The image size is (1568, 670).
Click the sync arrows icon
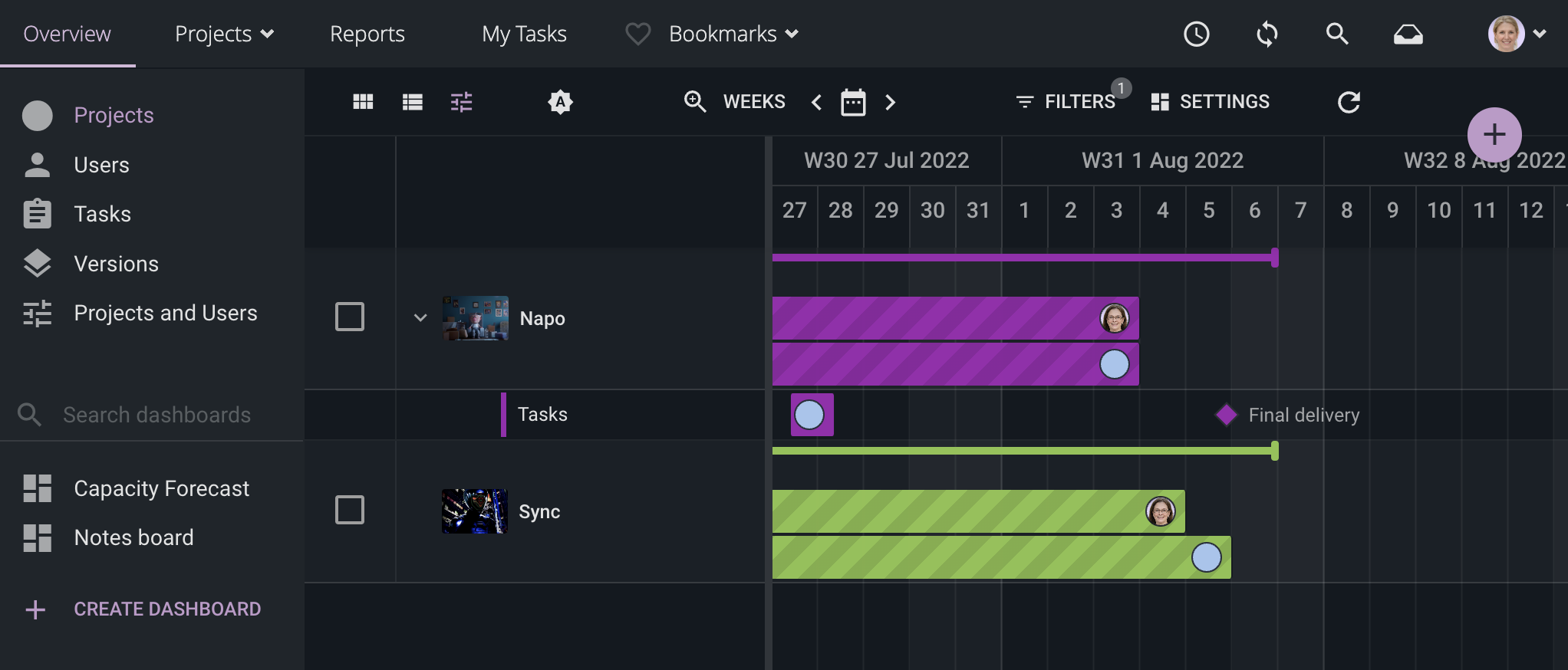(1267, 34)
